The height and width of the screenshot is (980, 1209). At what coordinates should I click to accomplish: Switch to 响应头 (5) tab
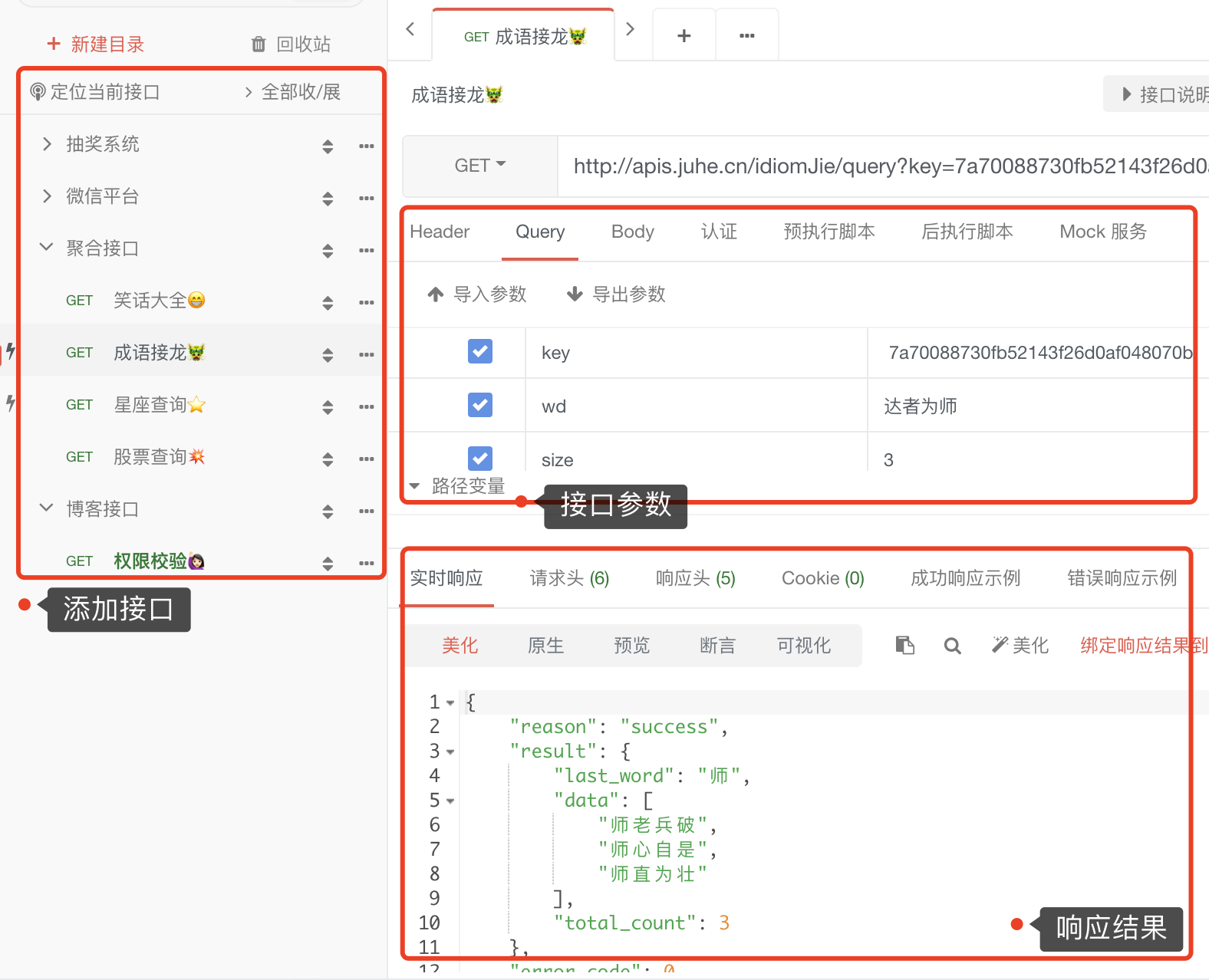pyautogui.click(x=695, y=578)
